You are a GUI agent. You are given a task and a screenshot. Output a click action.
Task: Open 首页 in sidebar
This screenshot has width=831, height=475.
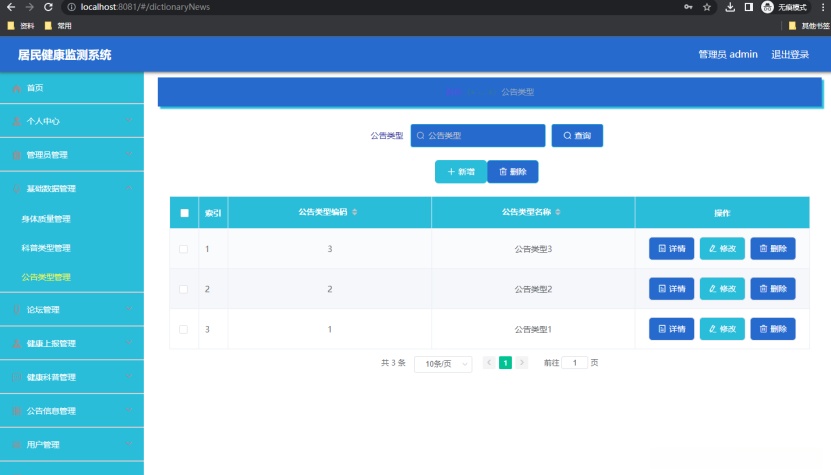coord(72,88)
